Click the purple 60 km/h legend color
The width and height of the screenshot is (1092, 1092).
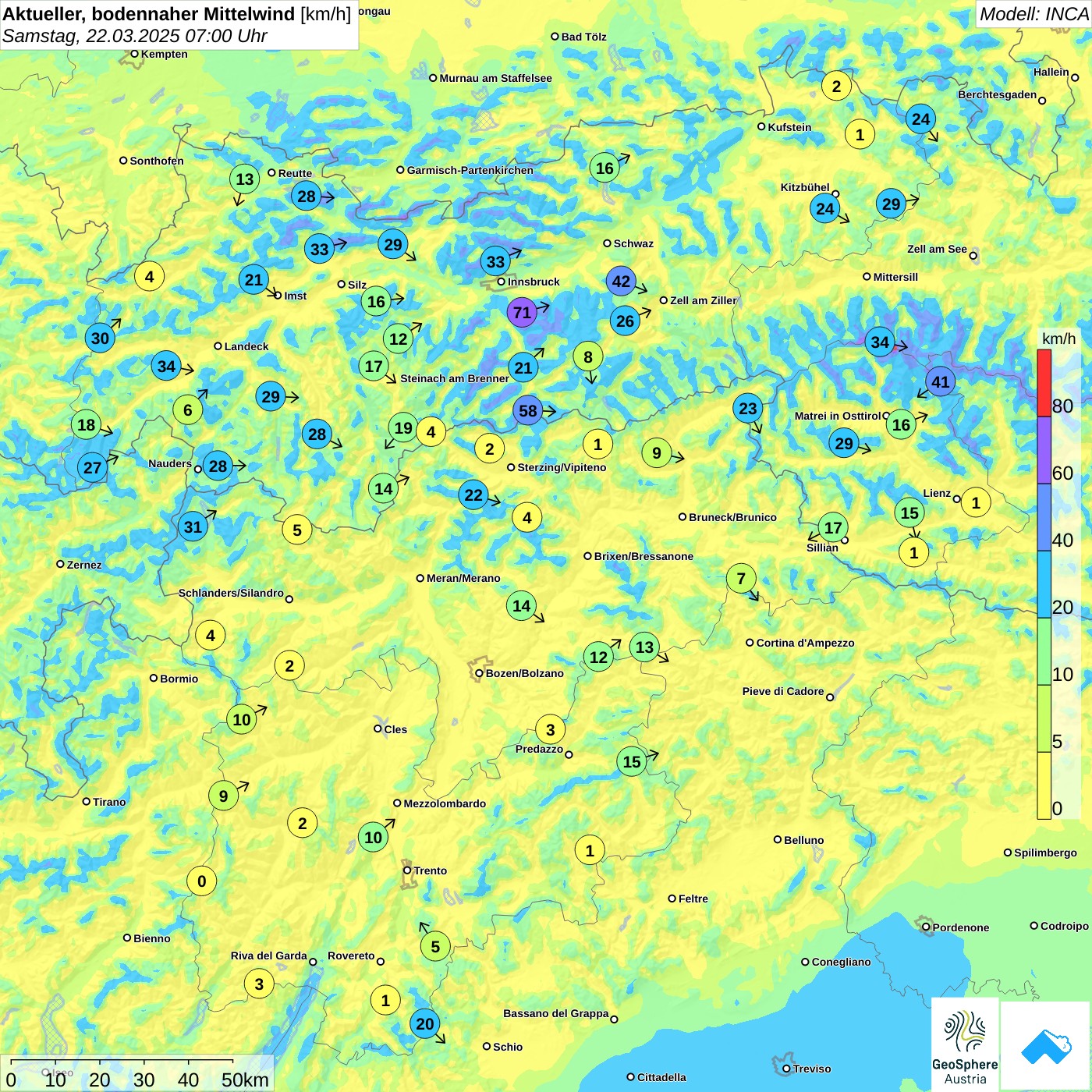click(x=1044, y=451)
